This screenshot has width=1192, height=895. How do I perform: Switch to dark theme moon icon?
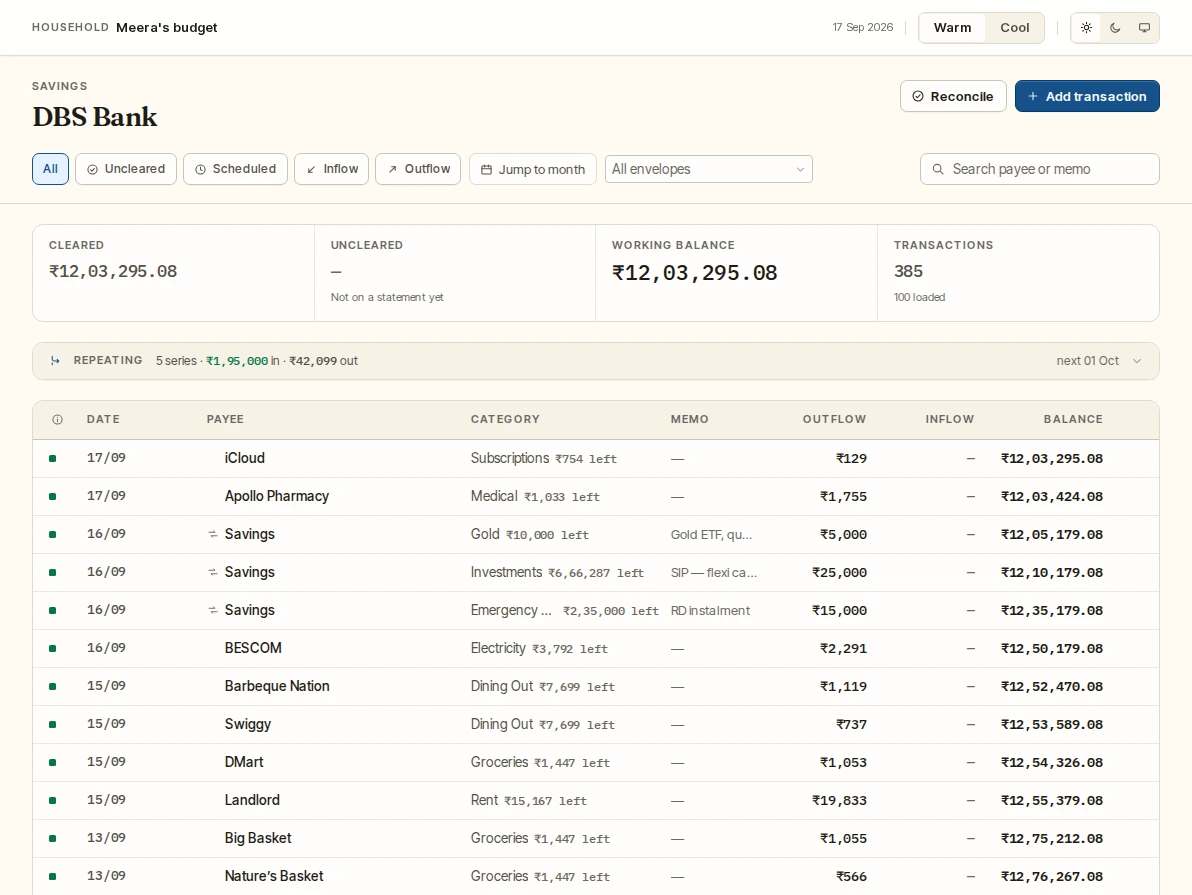click(x=1115, y=28)
